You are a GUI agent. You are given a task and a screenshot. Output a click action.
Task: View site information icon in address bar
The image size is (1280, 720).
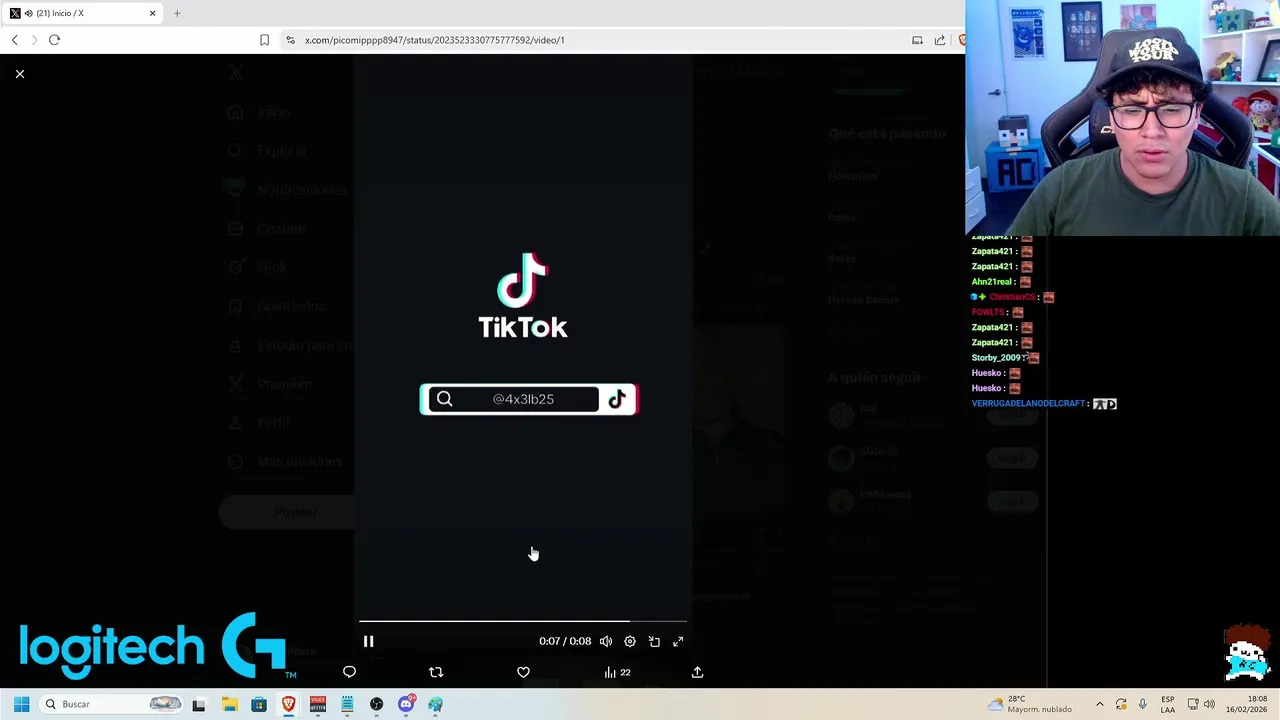290,40
